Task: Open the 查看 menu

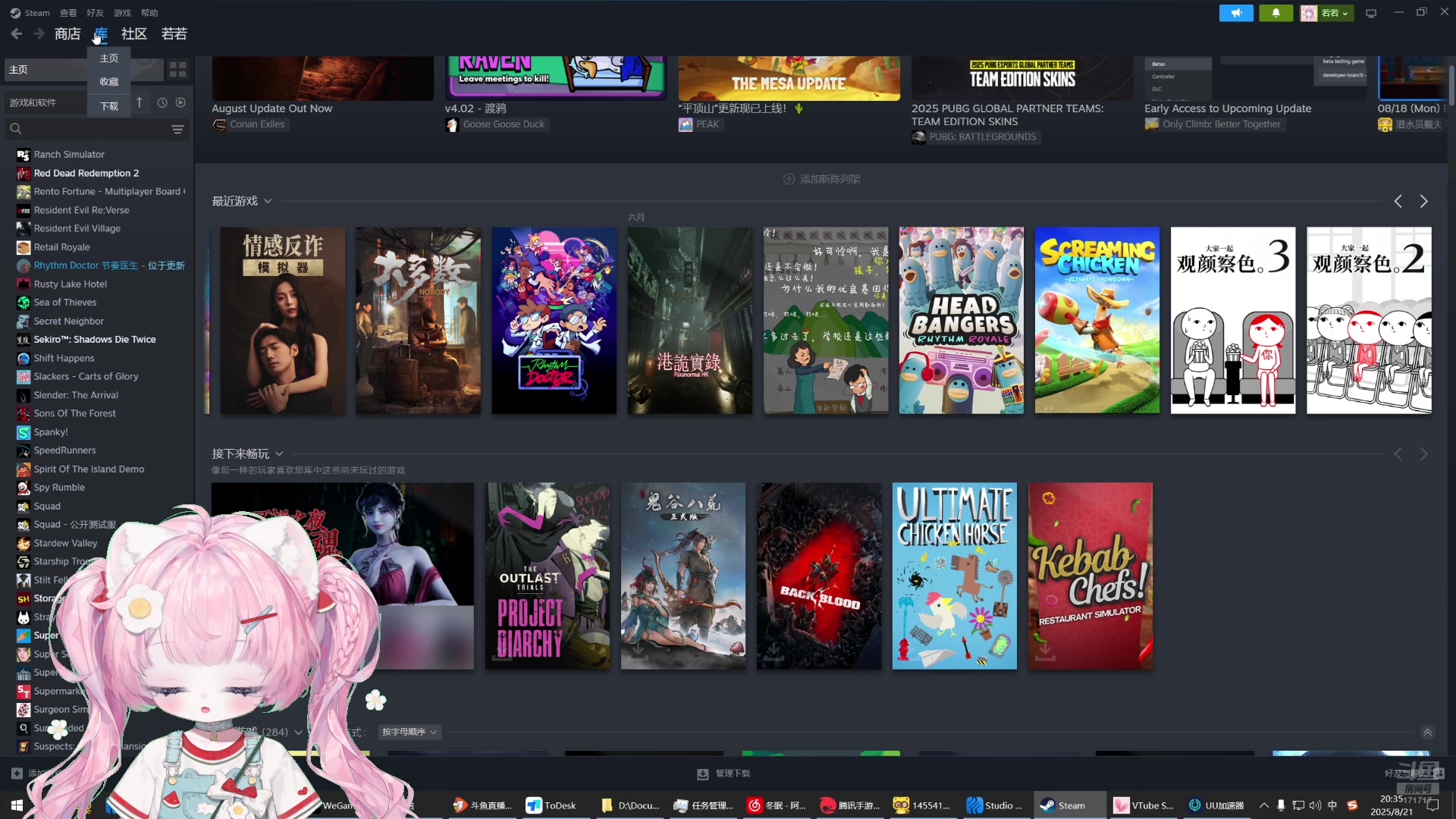Action: 68,13
